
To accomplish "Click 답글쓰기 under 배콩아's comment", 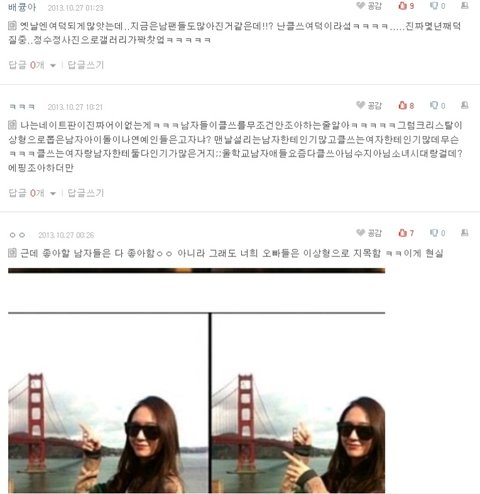I will [x=86, y=65].
